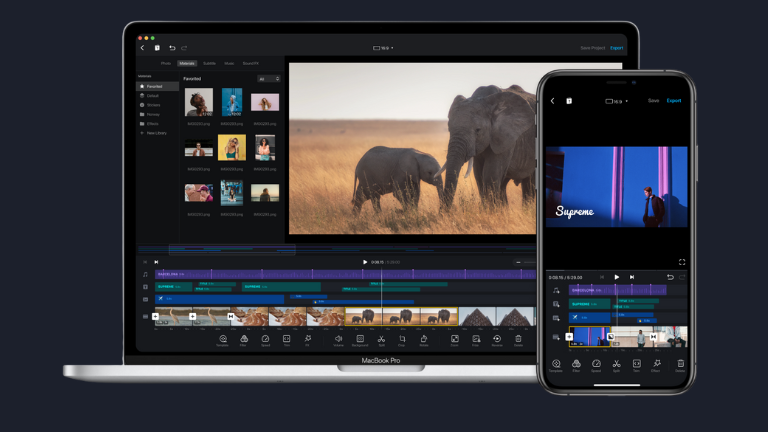Select woman on yellow background thumbnail
The image size is (768, 432).
tap(232, 147)
